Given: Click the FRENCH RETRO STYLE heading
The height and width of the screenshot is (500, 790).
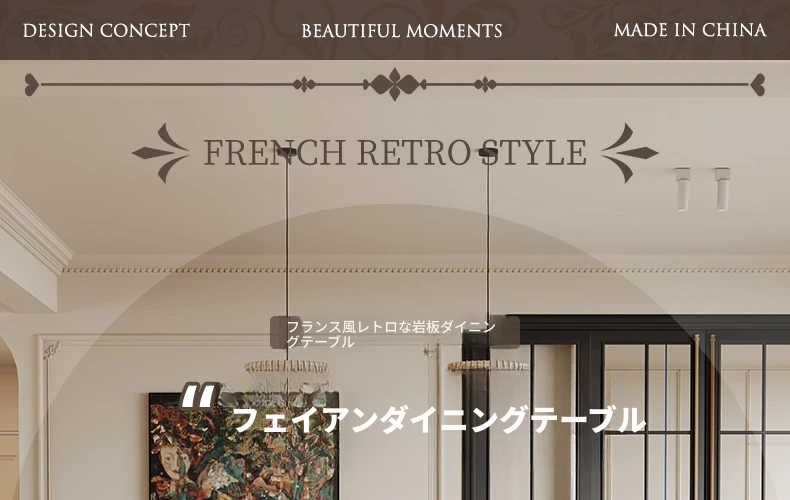Looking at the screenshot, I should point(395,152).
